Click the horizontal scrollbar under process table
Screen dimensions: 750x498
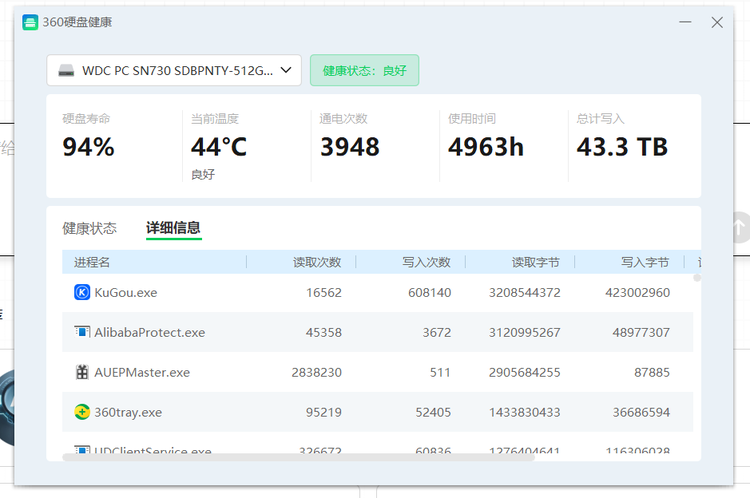pyautogui.click(x=298, y=457)
